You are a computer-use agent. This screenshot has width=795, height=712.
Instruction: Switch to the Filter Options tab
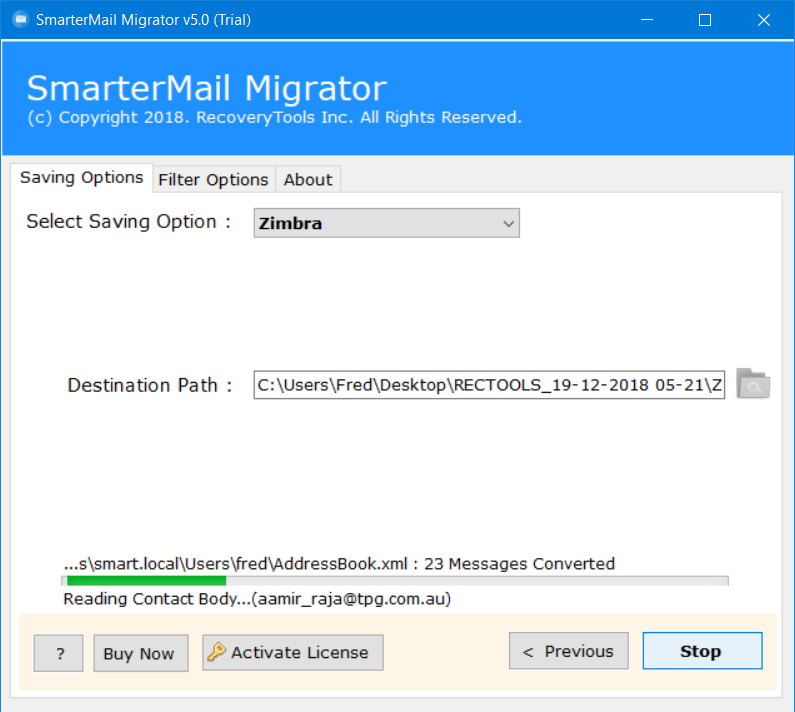pos(213,180)
